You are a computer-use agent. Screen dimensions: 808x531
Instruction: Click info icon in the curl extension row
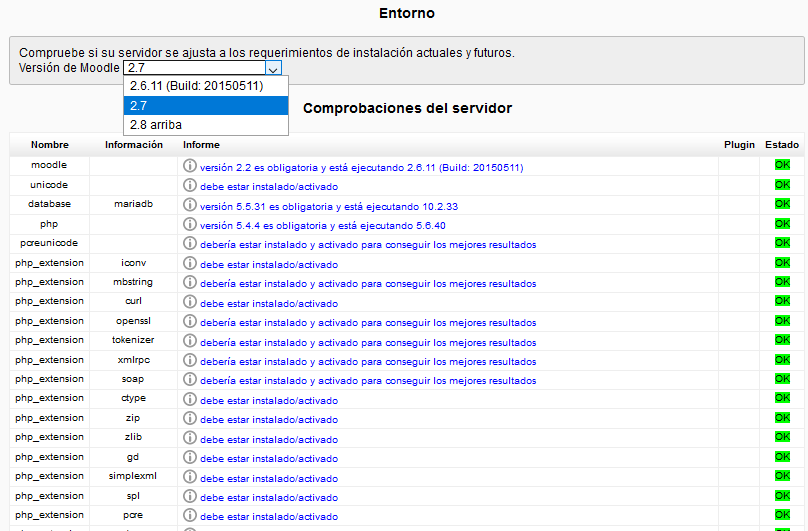point(190,302)
